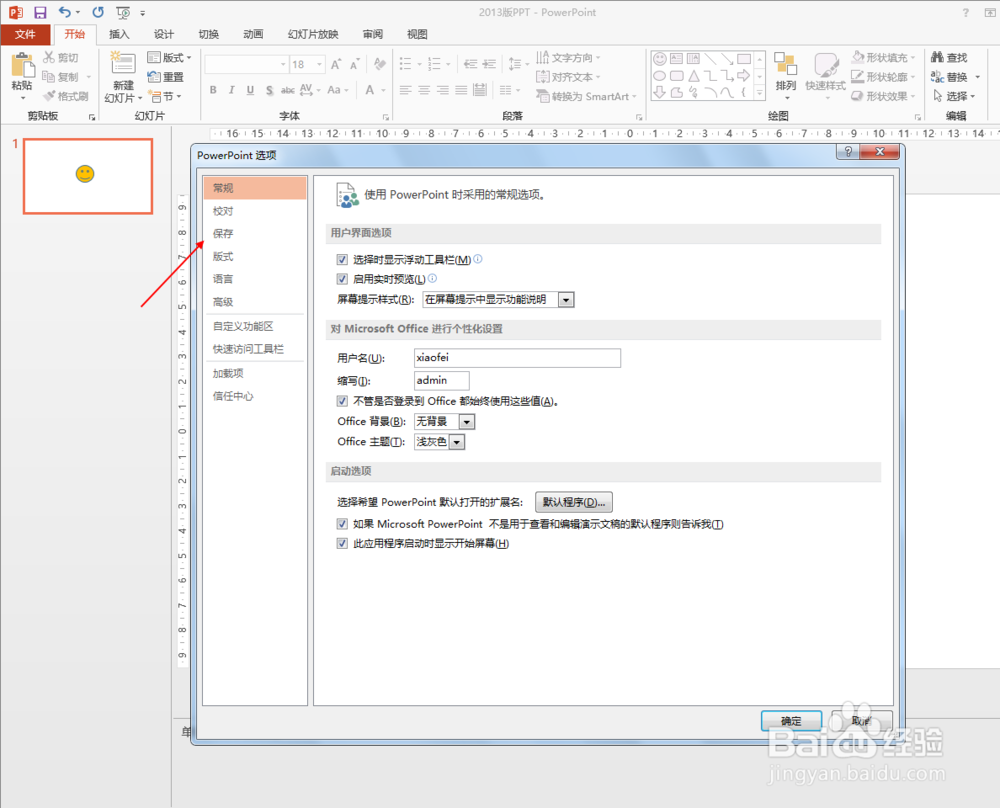Screen dimensions: 1000x808
Task: Click the User name input field
Action: (x=517, y=358)
